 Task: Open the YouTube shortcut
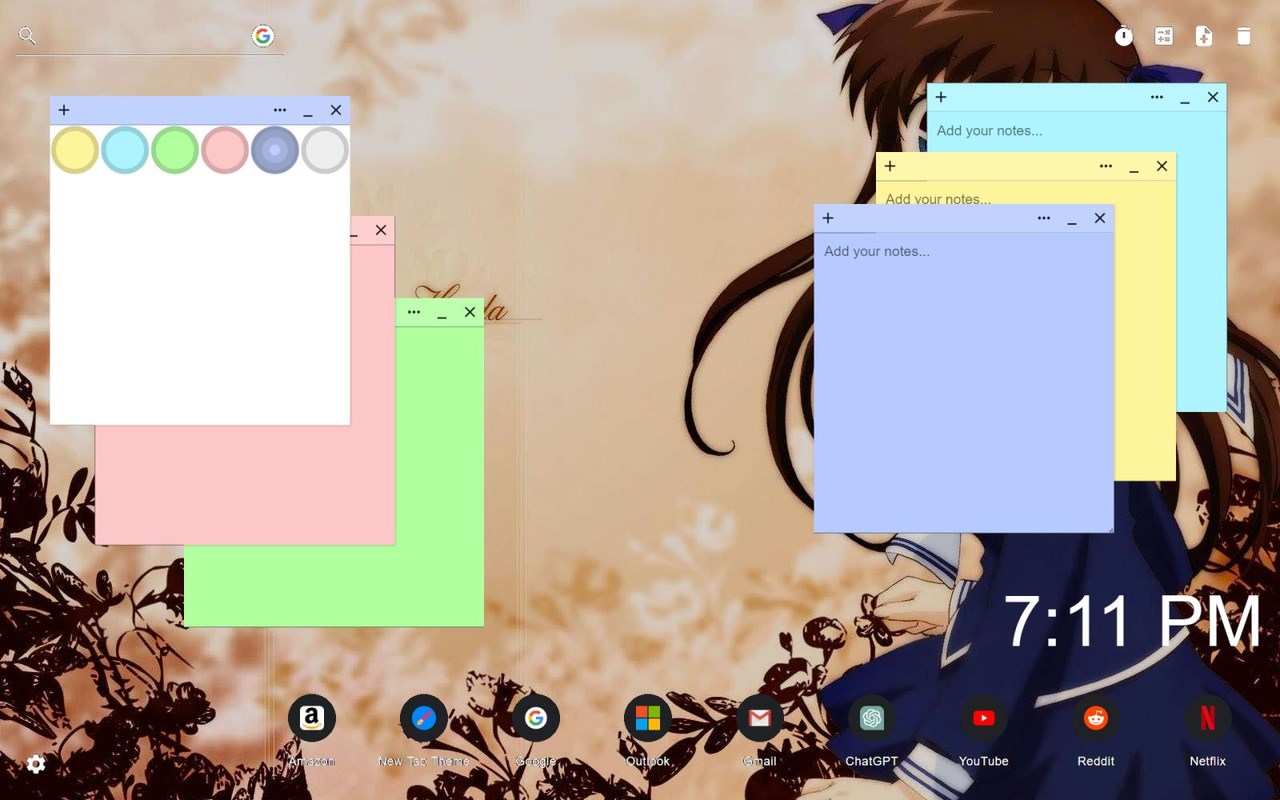(984, 718)
